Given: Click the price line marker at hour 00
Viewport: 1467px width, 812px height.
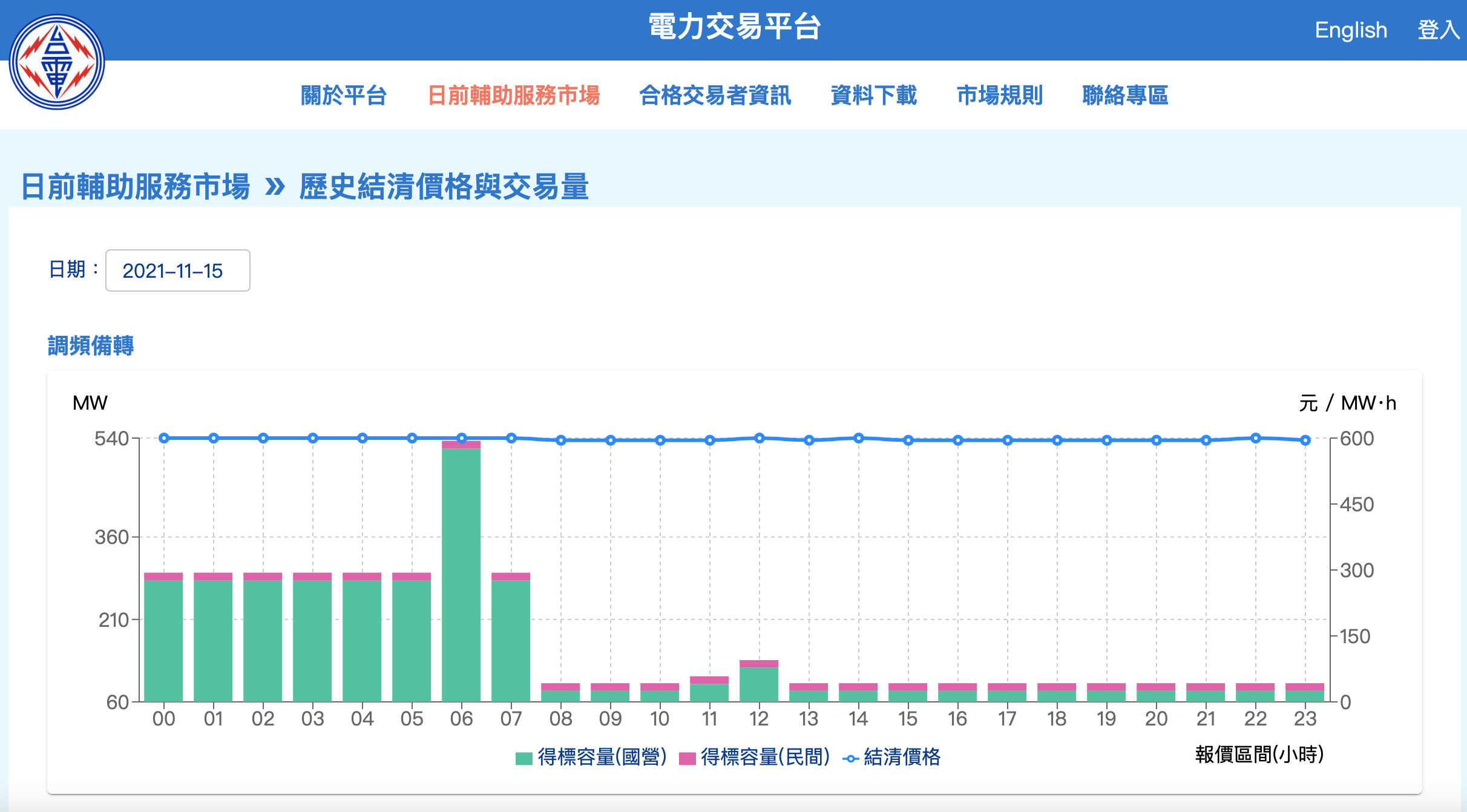Looking at the screenshot, I should pos(164,438).
